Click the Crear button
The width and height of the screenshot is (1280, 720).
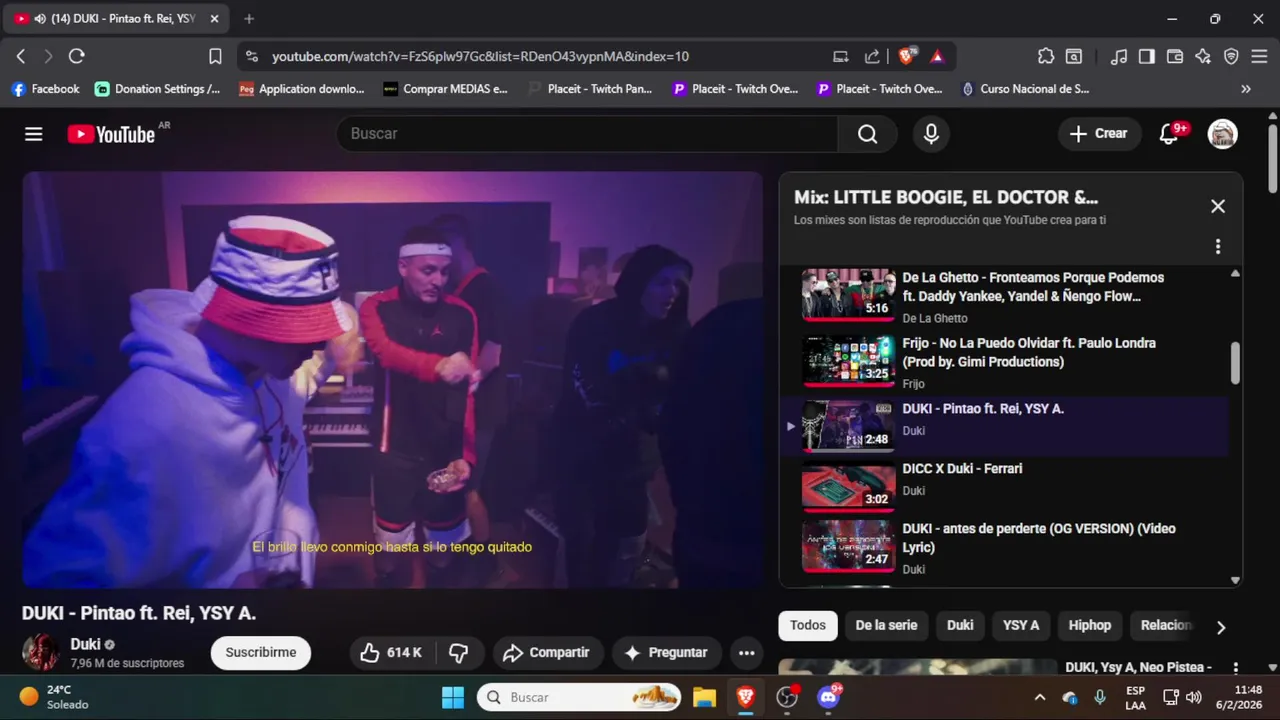pos(1099,134)
